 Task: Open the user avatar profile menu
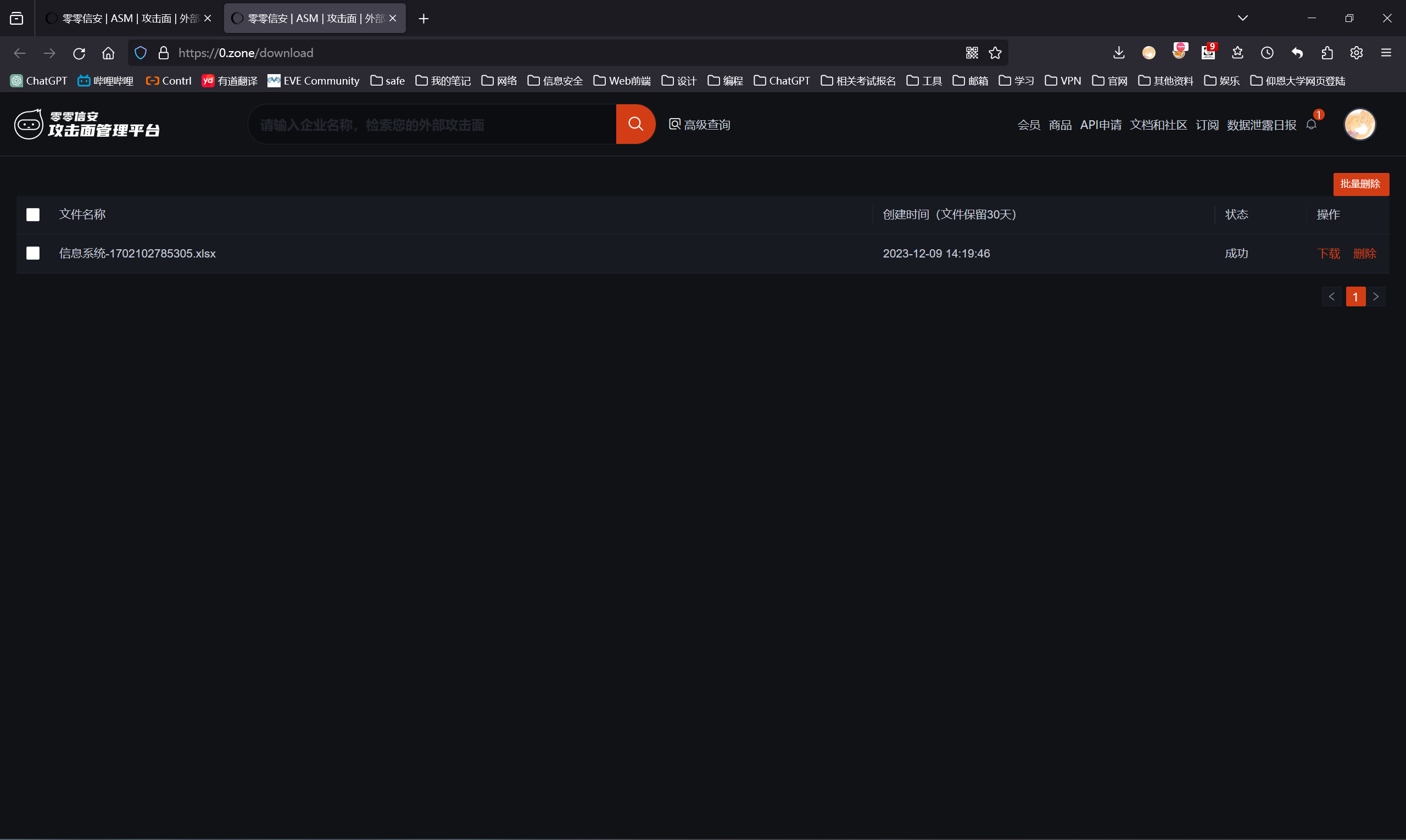[x=1359, y=124]
